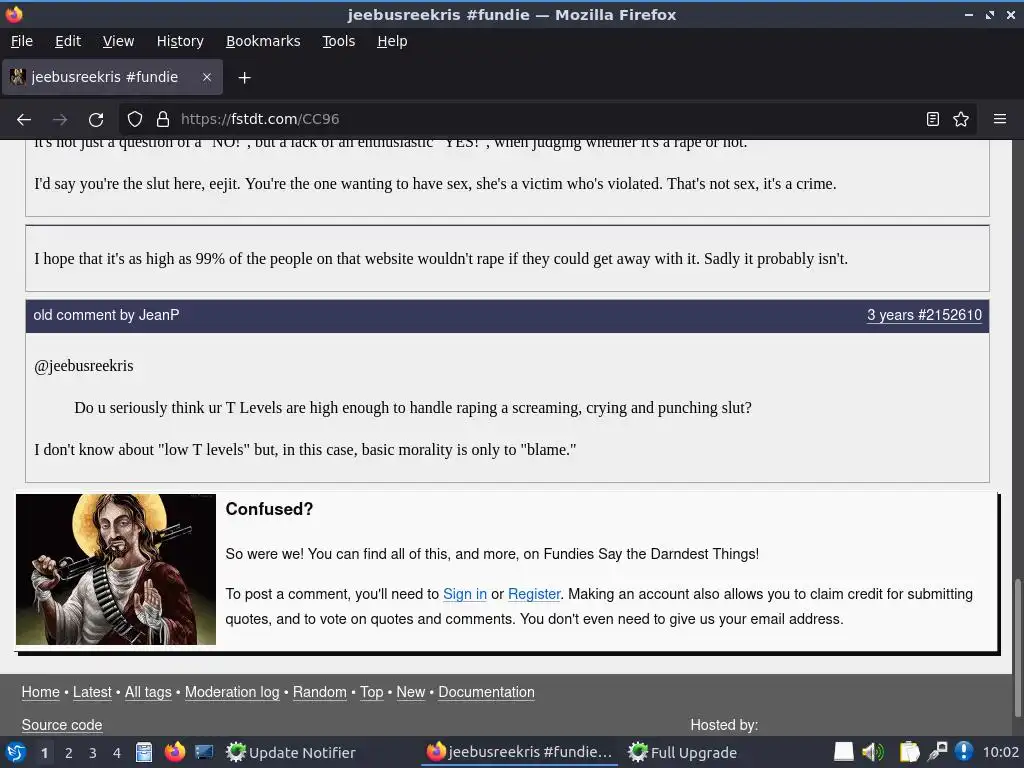
Task: Open a new tab with the plus button
Action: click(x=244, y=78)
